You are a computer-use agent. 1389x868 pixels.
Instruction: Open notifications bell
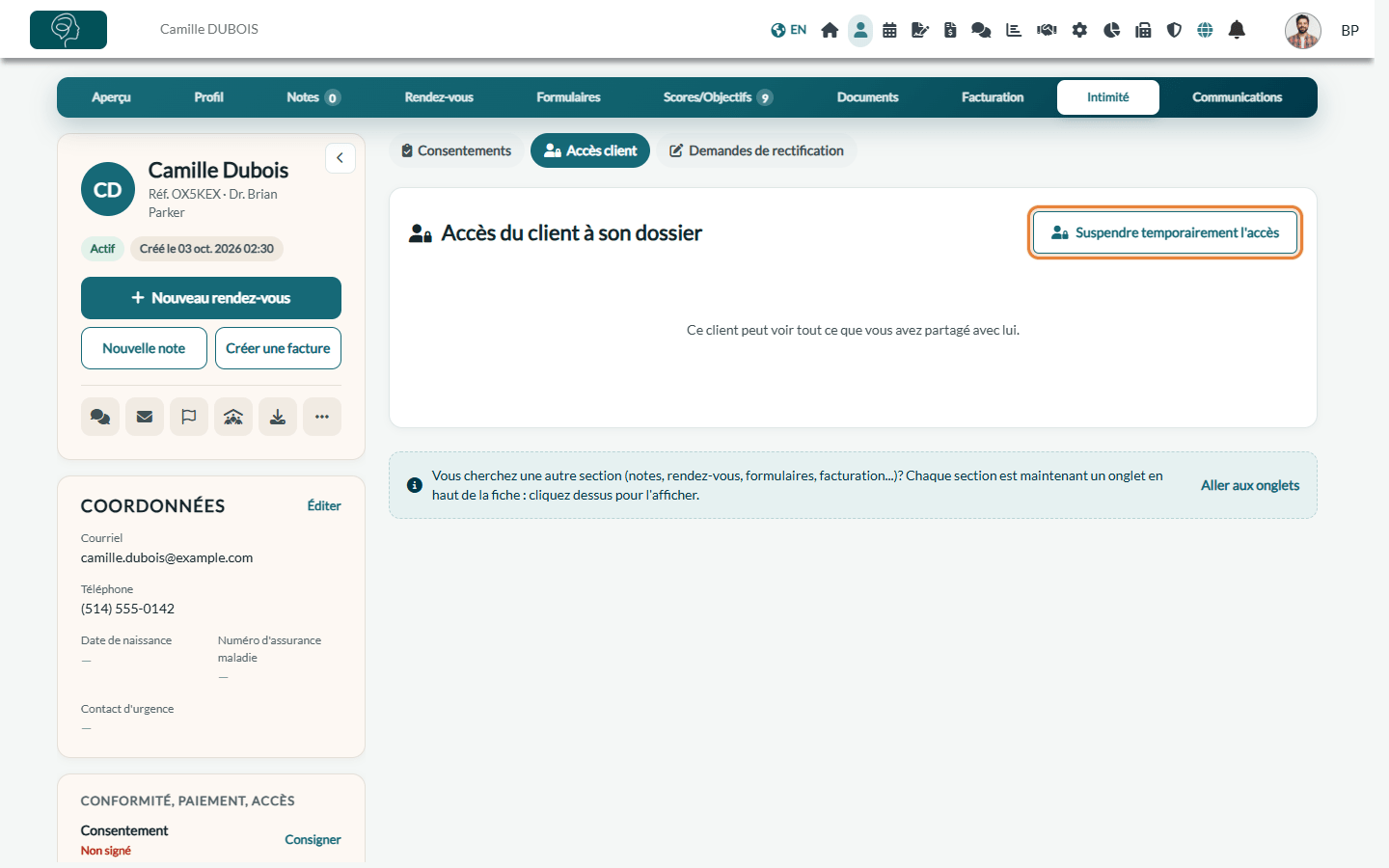[x=1237, y=30]
